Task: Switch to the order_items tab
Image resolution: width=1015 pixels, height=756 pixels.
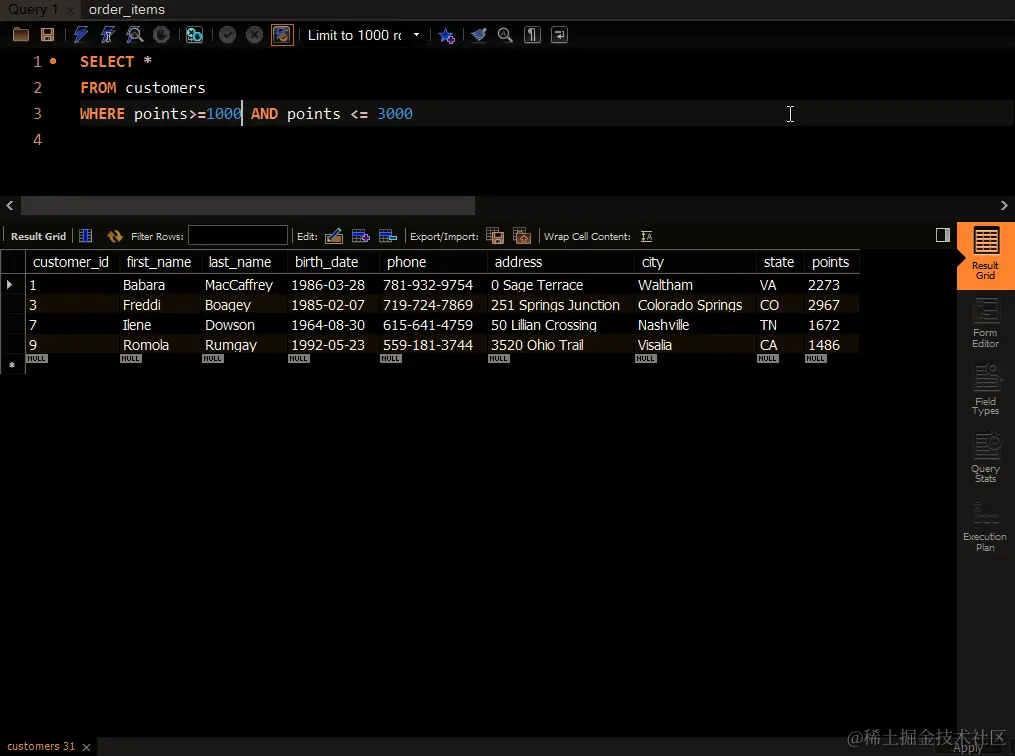Action: (127, 10)
